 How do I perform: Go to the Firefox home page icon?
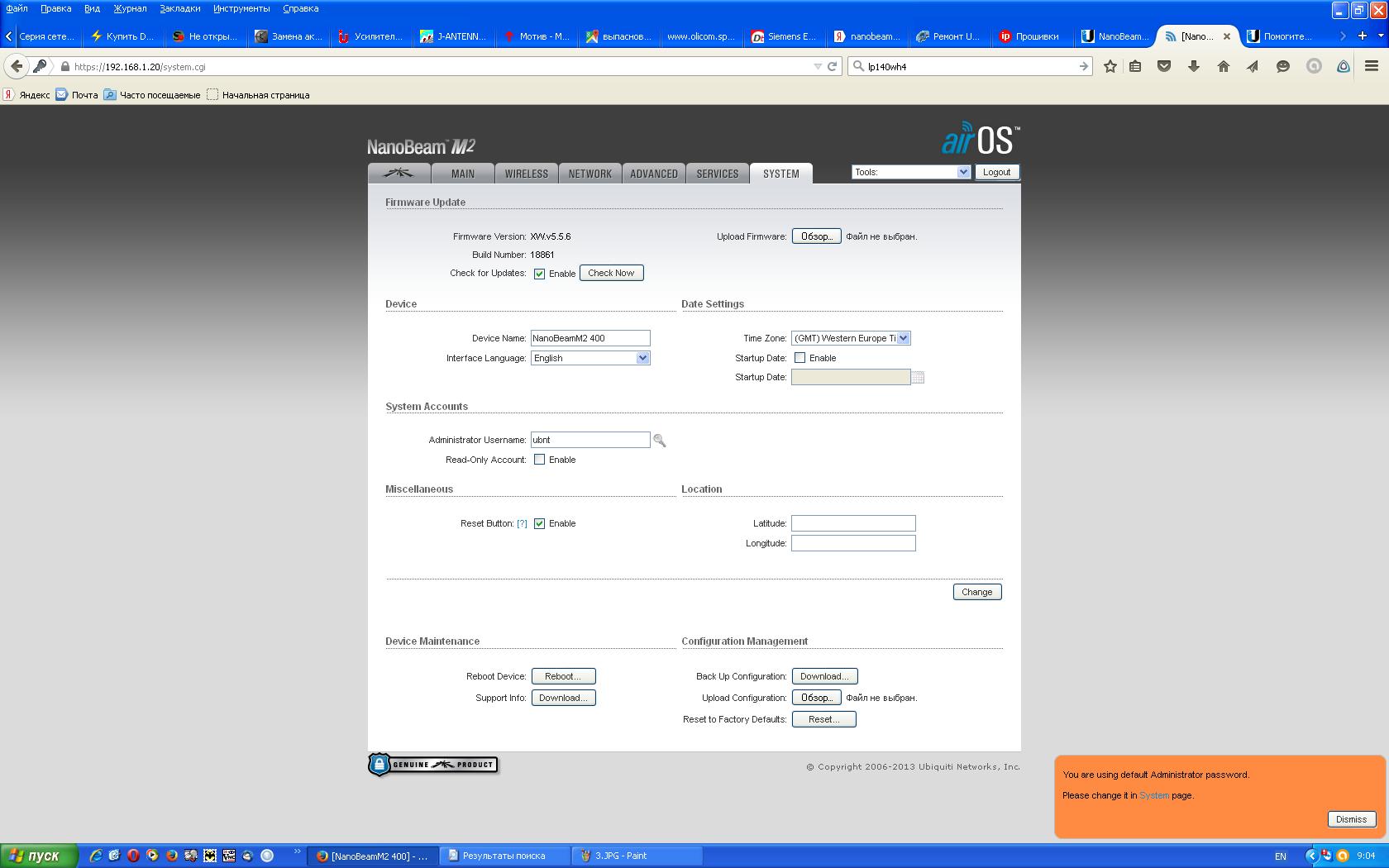[x=1224, y=66]
